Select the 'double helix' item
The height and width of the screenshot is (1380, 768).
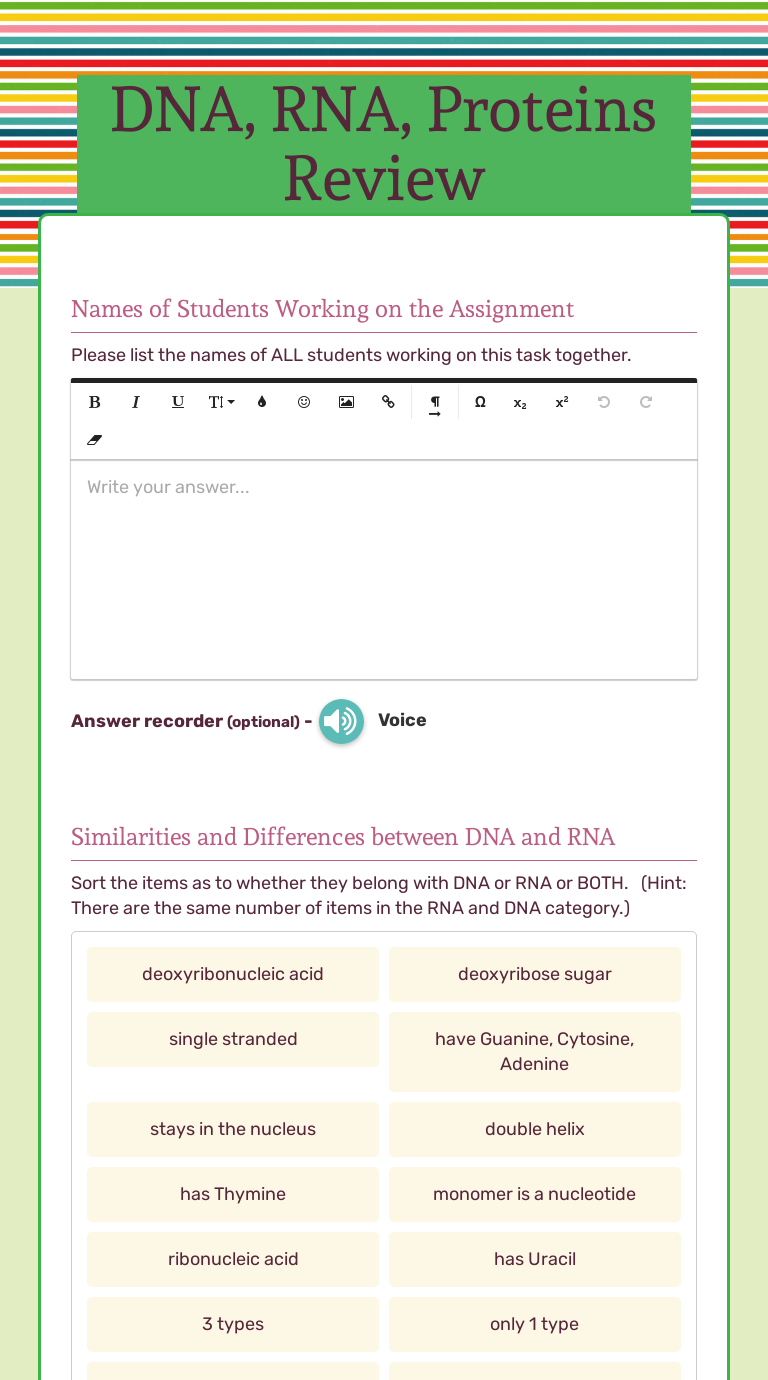[535, 1129]
